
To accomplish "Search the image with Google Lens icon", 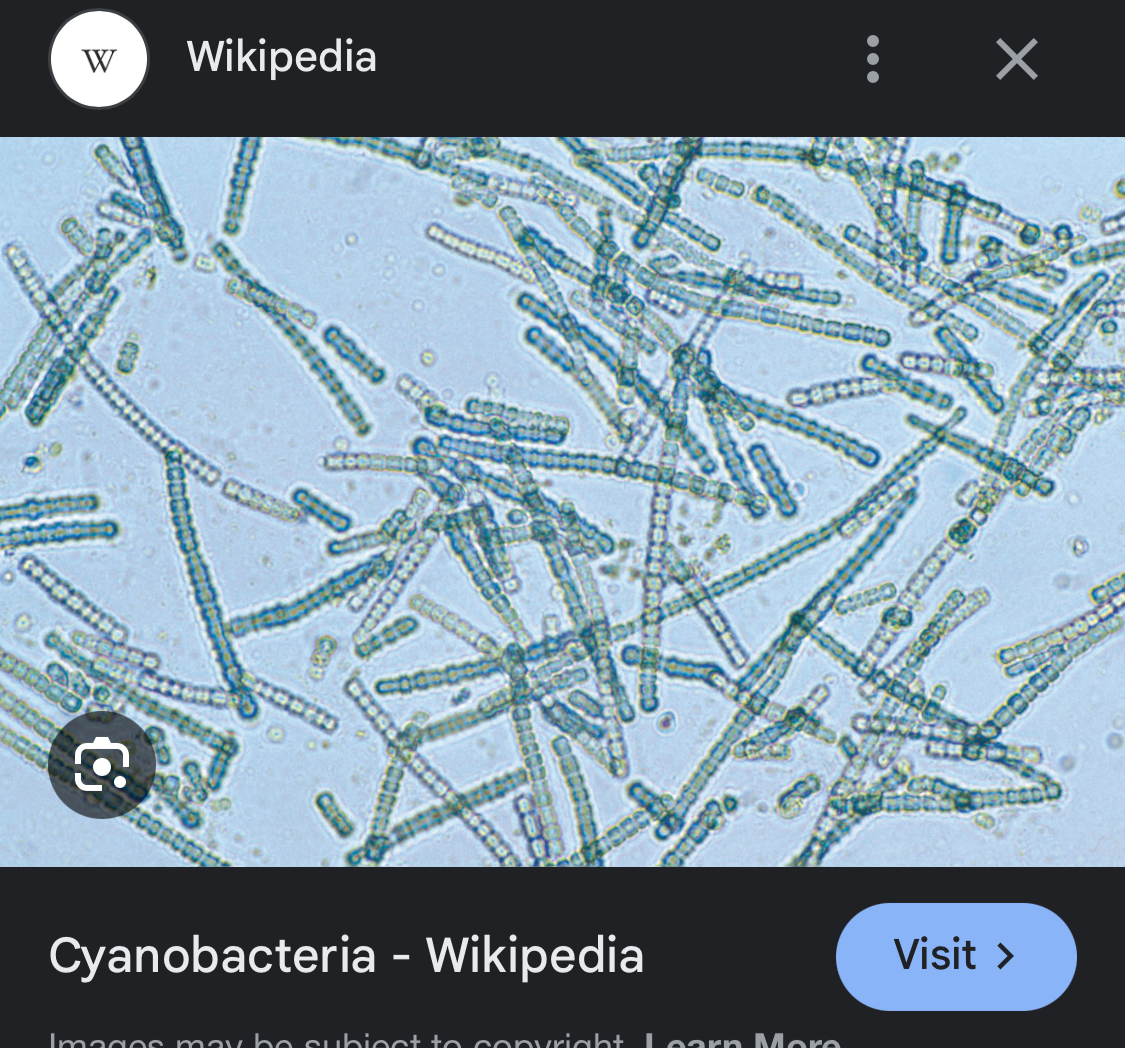I will [102, 765].
